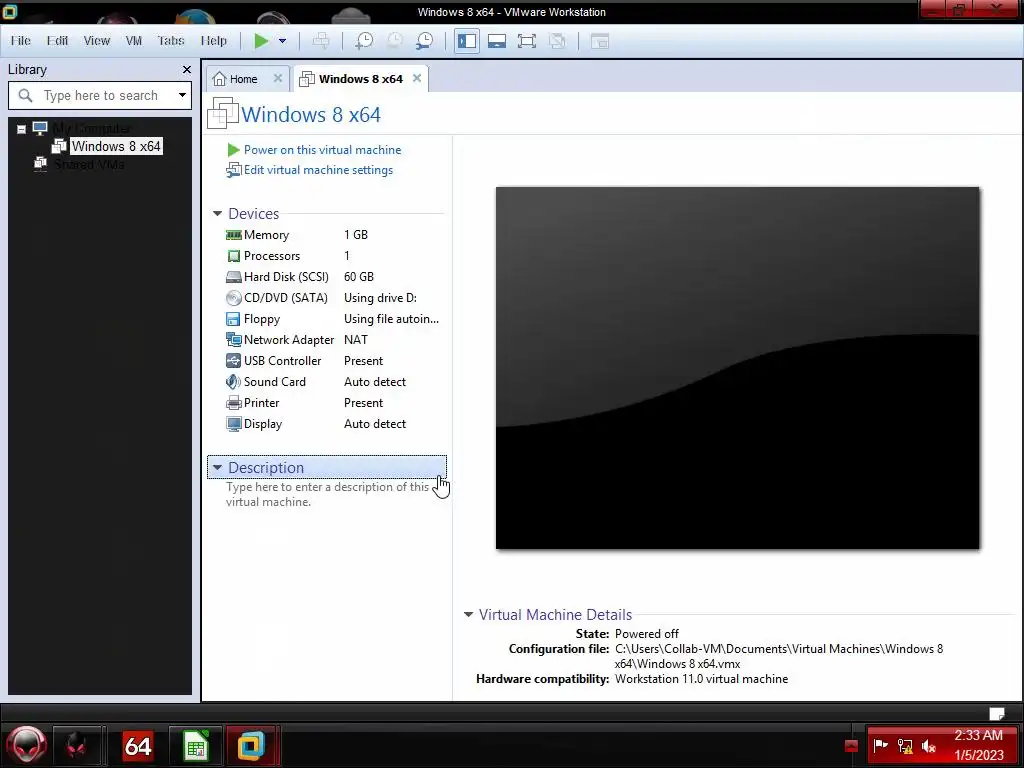Collapse the Devices section

[x=217, y=214]
